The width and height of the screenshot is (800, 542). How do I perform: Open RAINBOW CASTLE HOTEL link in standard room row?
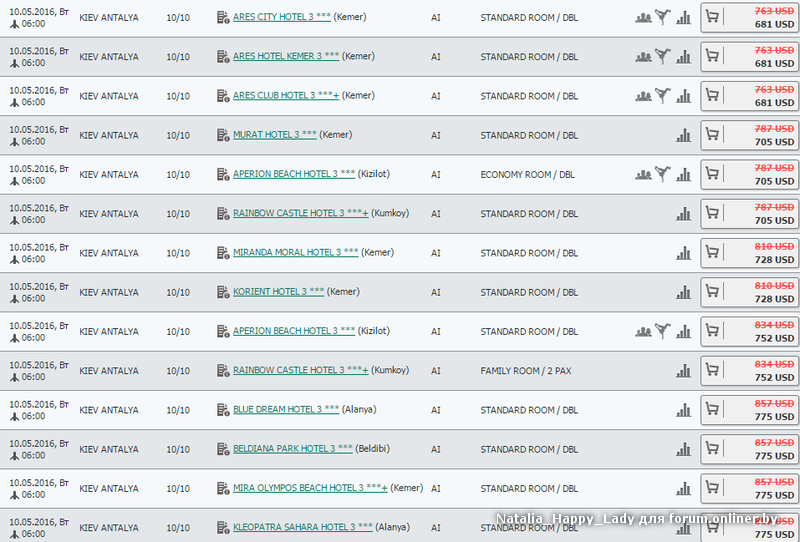(x=301, y=213)
